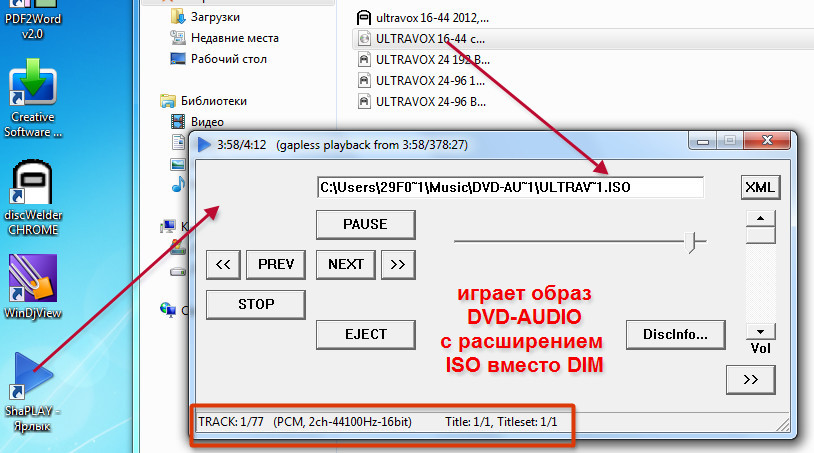
Task: Open the XML button in the player
Action: coord(760,187)
